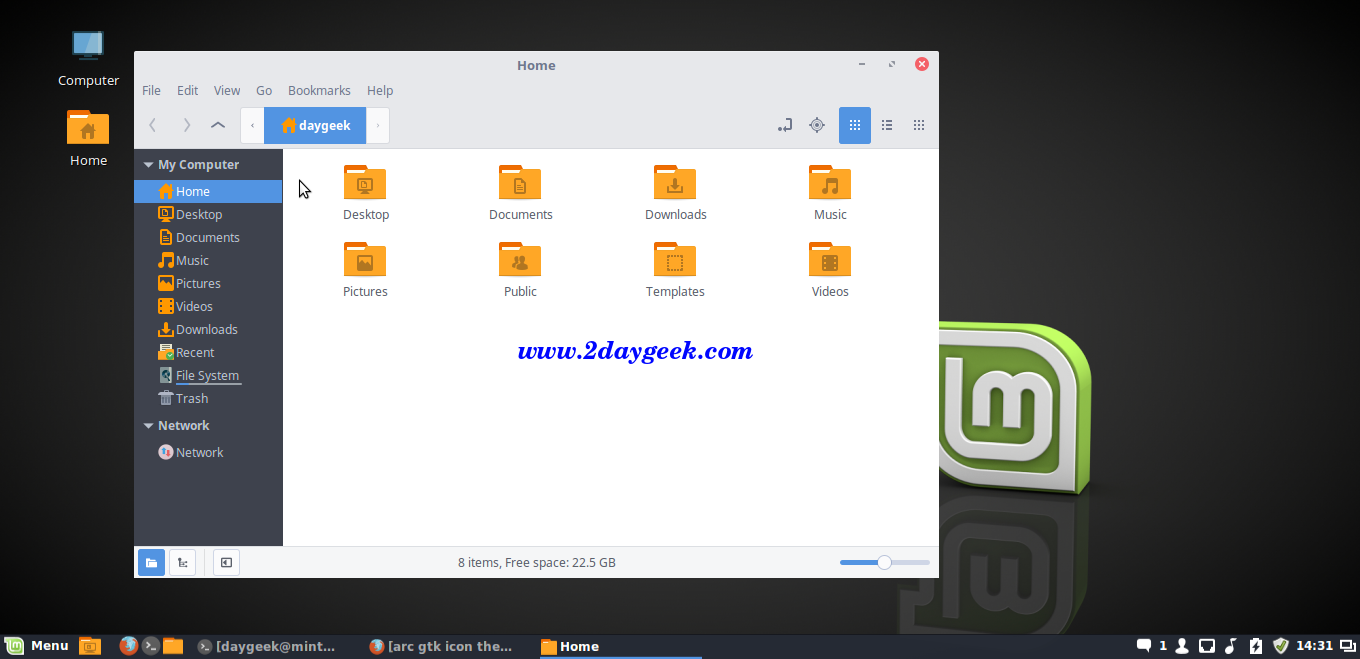Open the update manager shield icon
The image size is (1360, 659).
pyautogui.click(x=1280, y=646)
